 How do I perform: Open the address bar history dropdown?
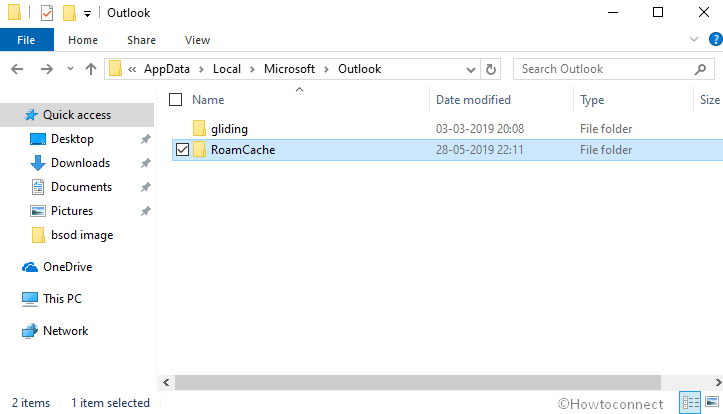pos(470,70)
